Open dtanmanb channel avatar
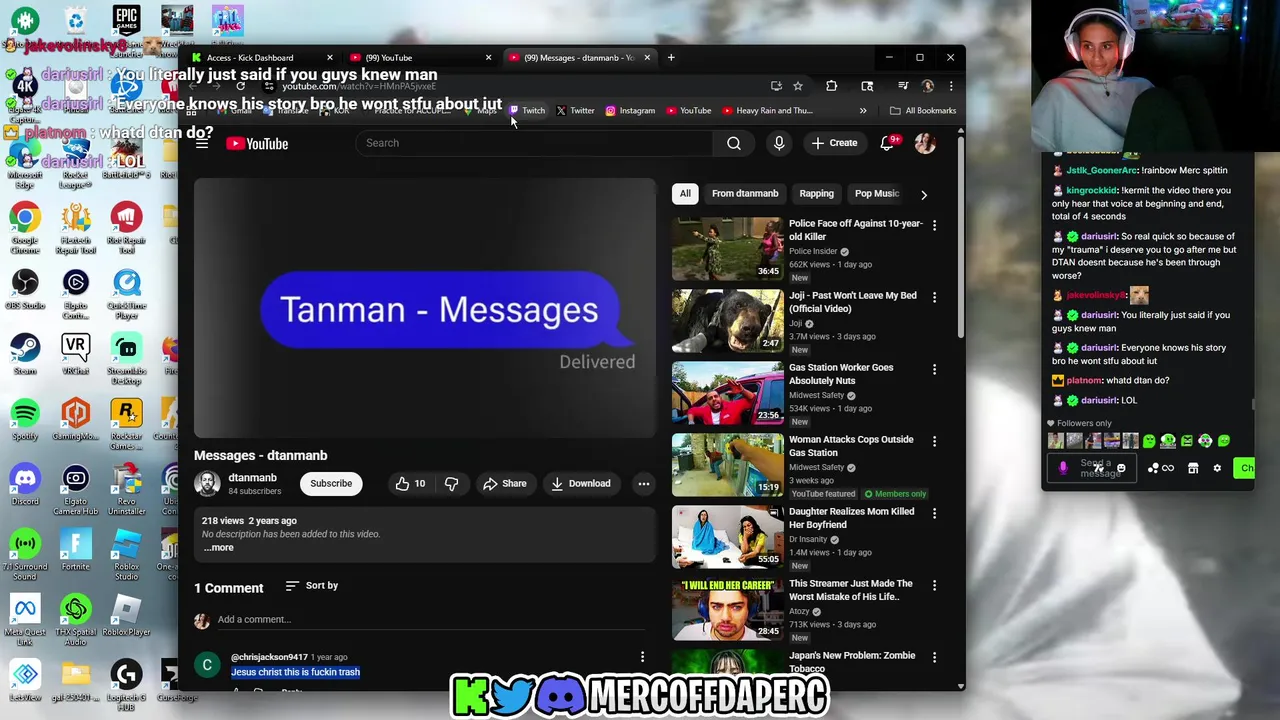1280x720 pixels. click(x=207, y=483)
